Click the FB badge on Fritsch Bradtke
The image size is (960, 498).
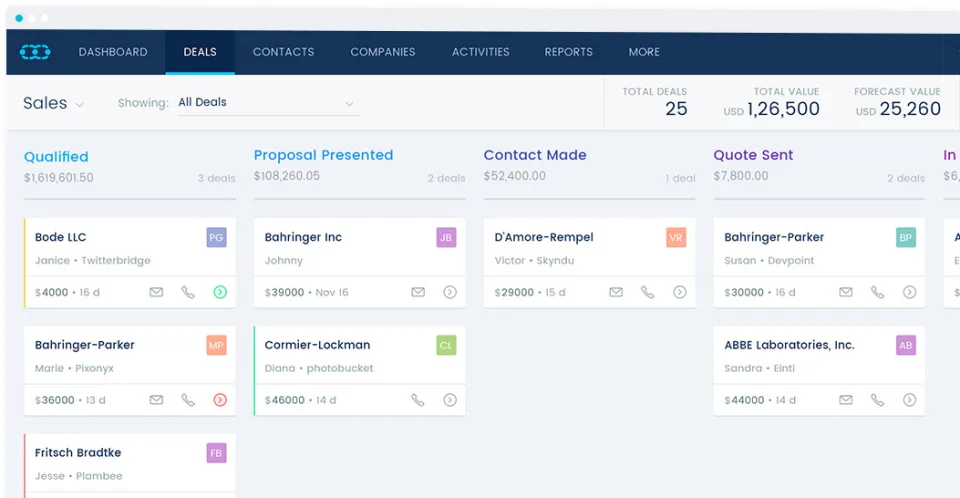[216, 453]
